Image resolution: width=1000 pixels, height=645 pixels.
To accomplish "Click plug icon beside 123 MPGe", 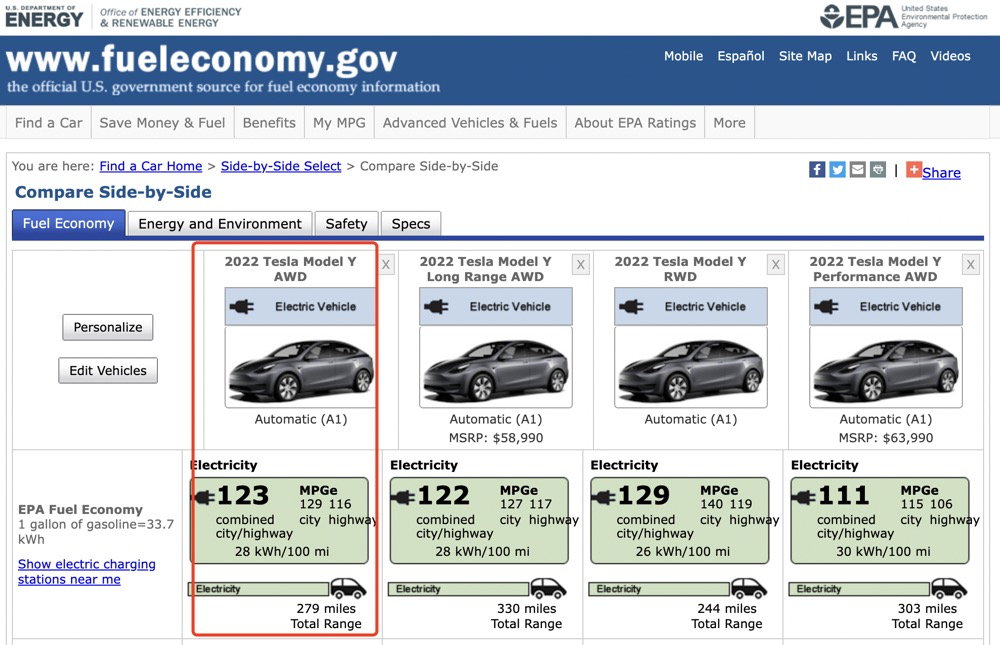I will click(203, 497).
